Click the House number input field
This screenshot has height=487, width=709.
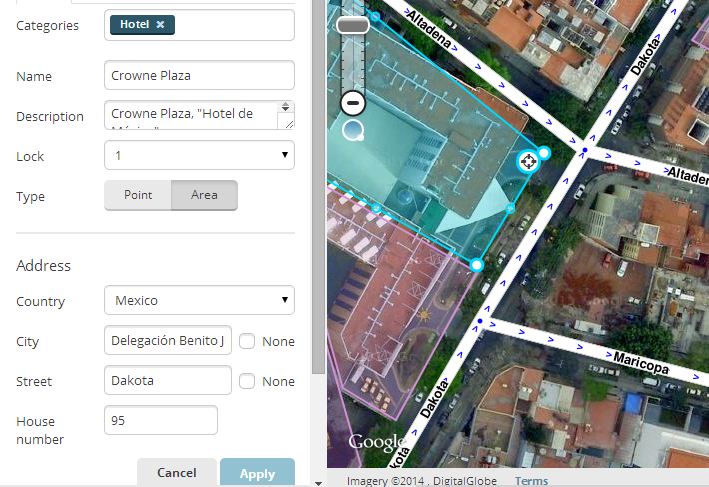tap(161, 421)
